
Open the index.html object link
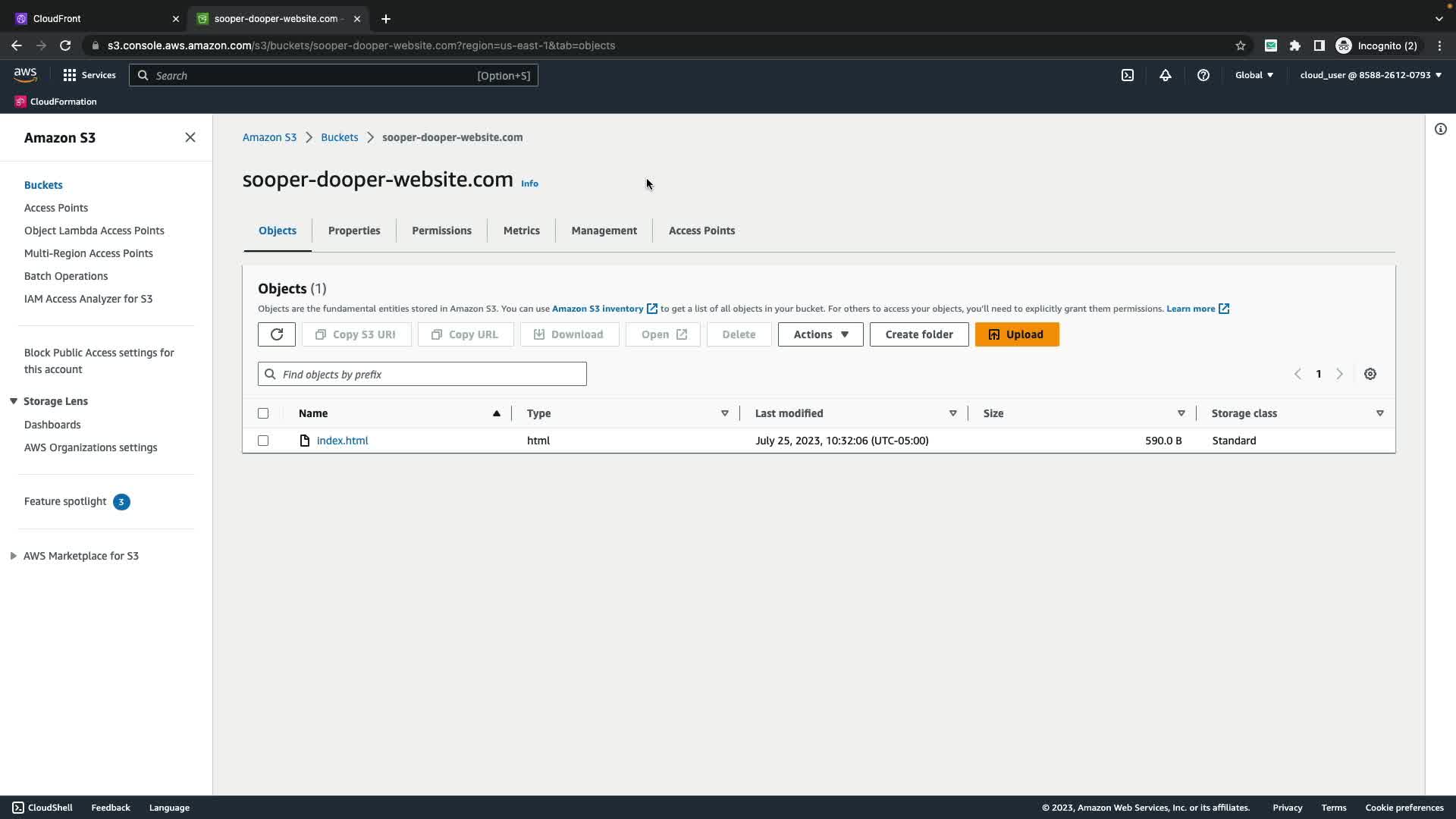click(x=342, y=441)
